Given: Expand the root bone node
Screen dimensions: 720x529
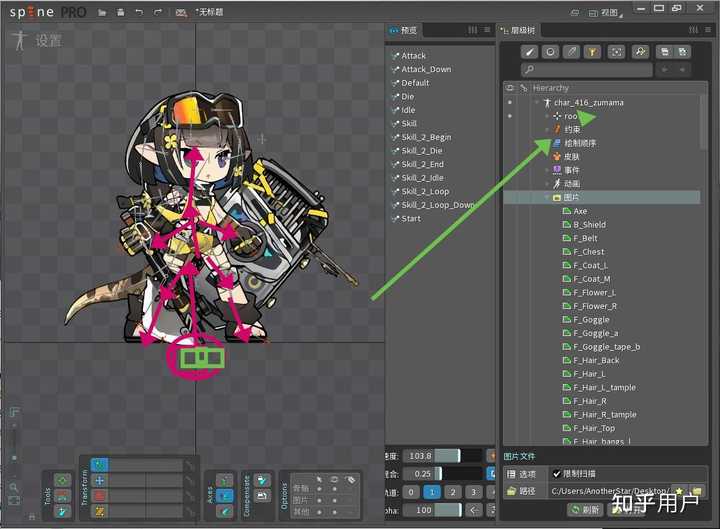Looking at the screenshot, I should [x=547, y=116].
